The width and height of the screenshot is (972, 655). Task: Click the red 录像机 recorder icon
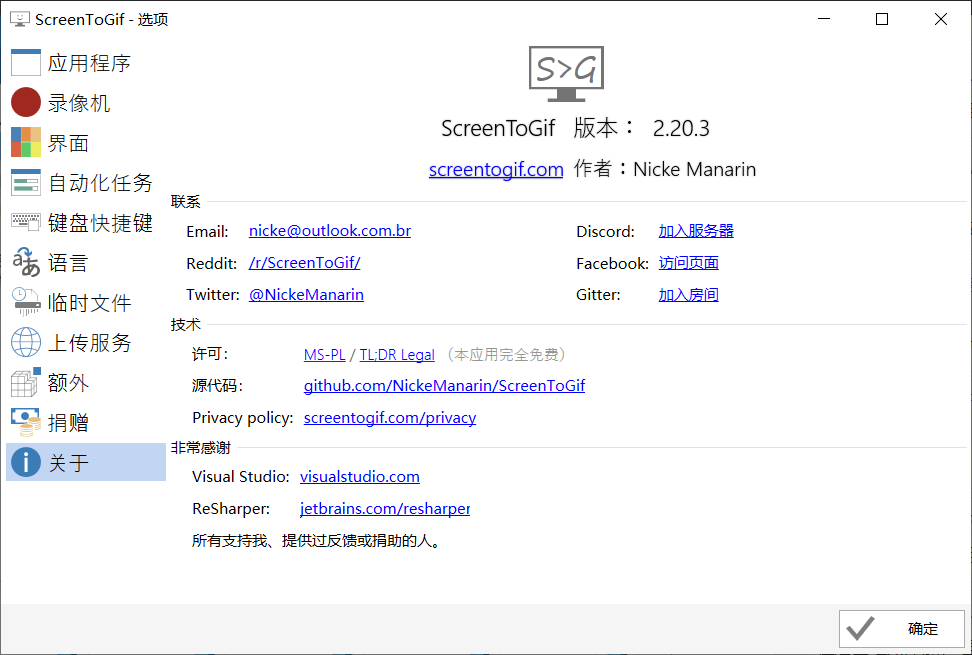point(25,103)
